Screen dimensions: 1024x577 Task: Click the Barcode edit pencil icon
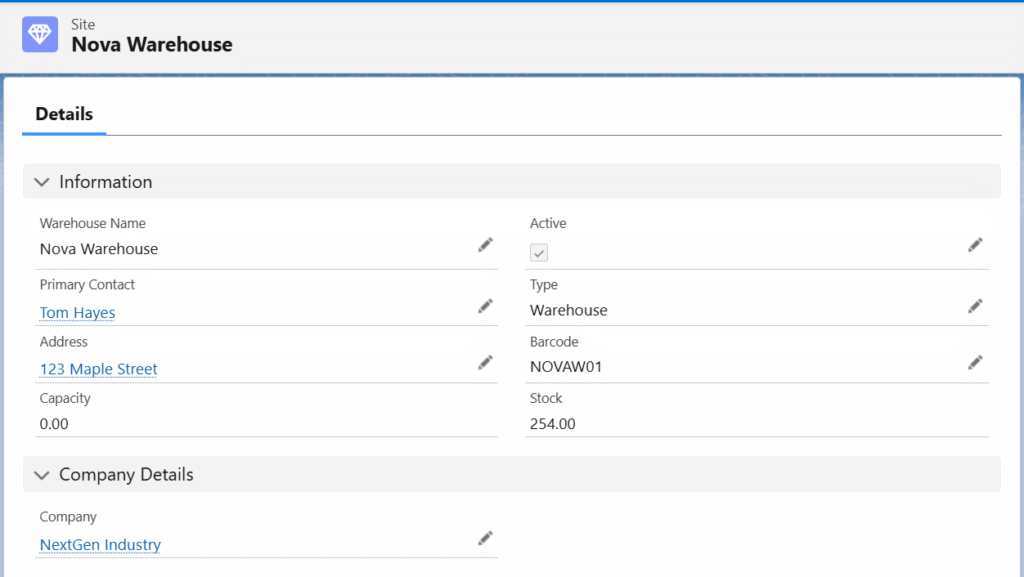pyautogui.click(x=975, y=363)
